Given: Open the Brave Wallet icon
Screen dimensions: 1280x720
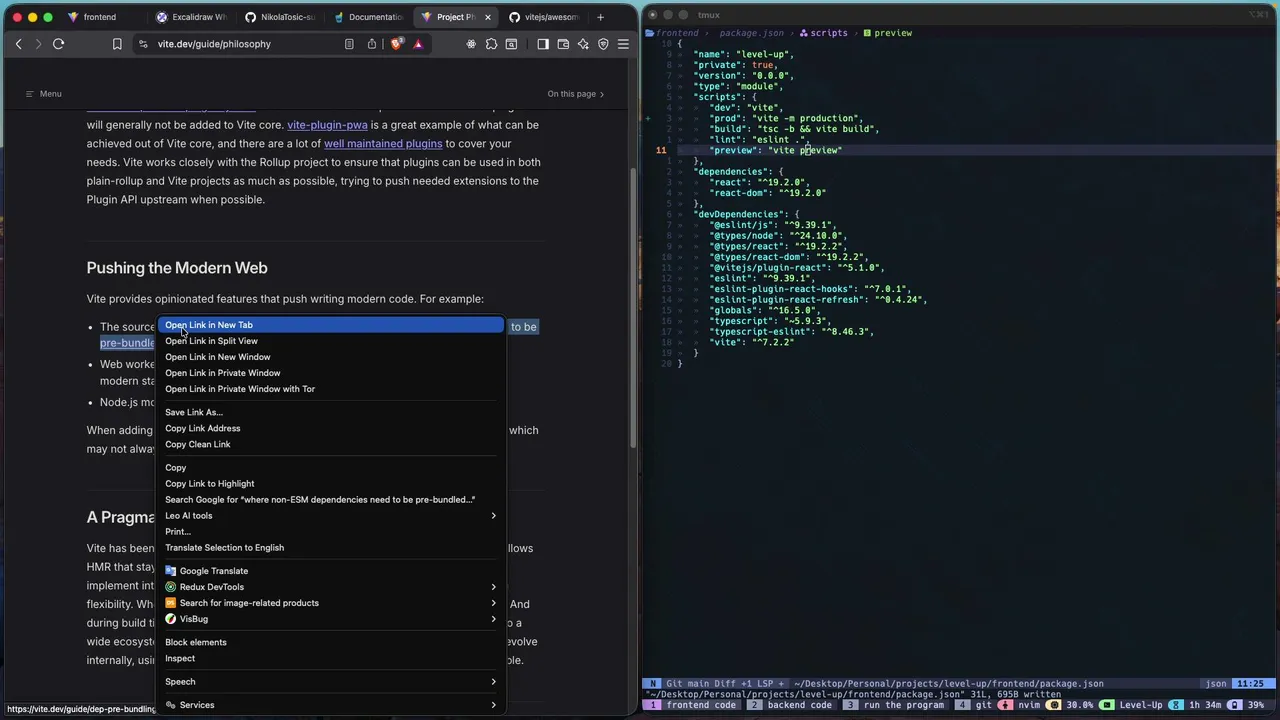Looking at the screenshot, I should pyautogui.click(x=563, y=44).
